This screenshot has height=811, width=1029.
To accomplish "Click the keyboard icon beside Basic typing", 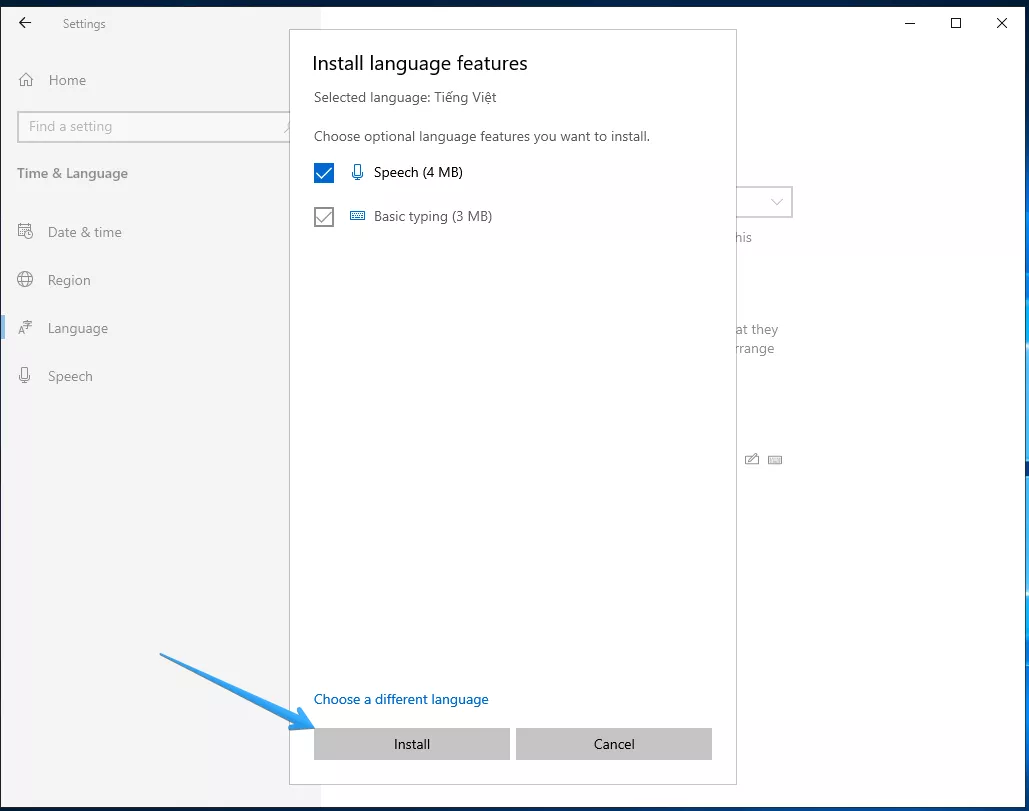I will (357, 216).
